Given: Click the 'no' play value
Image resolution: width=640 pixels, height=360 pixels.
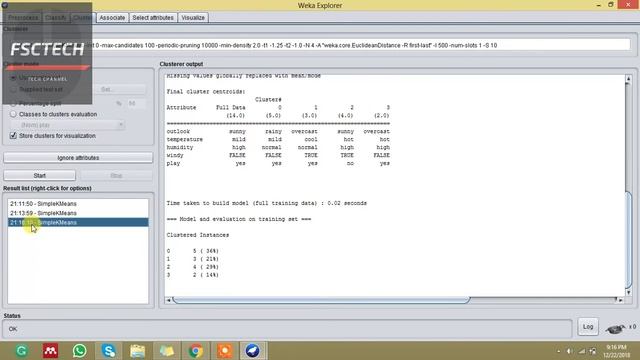Looking at the screenshot, I should pos(350,163).
